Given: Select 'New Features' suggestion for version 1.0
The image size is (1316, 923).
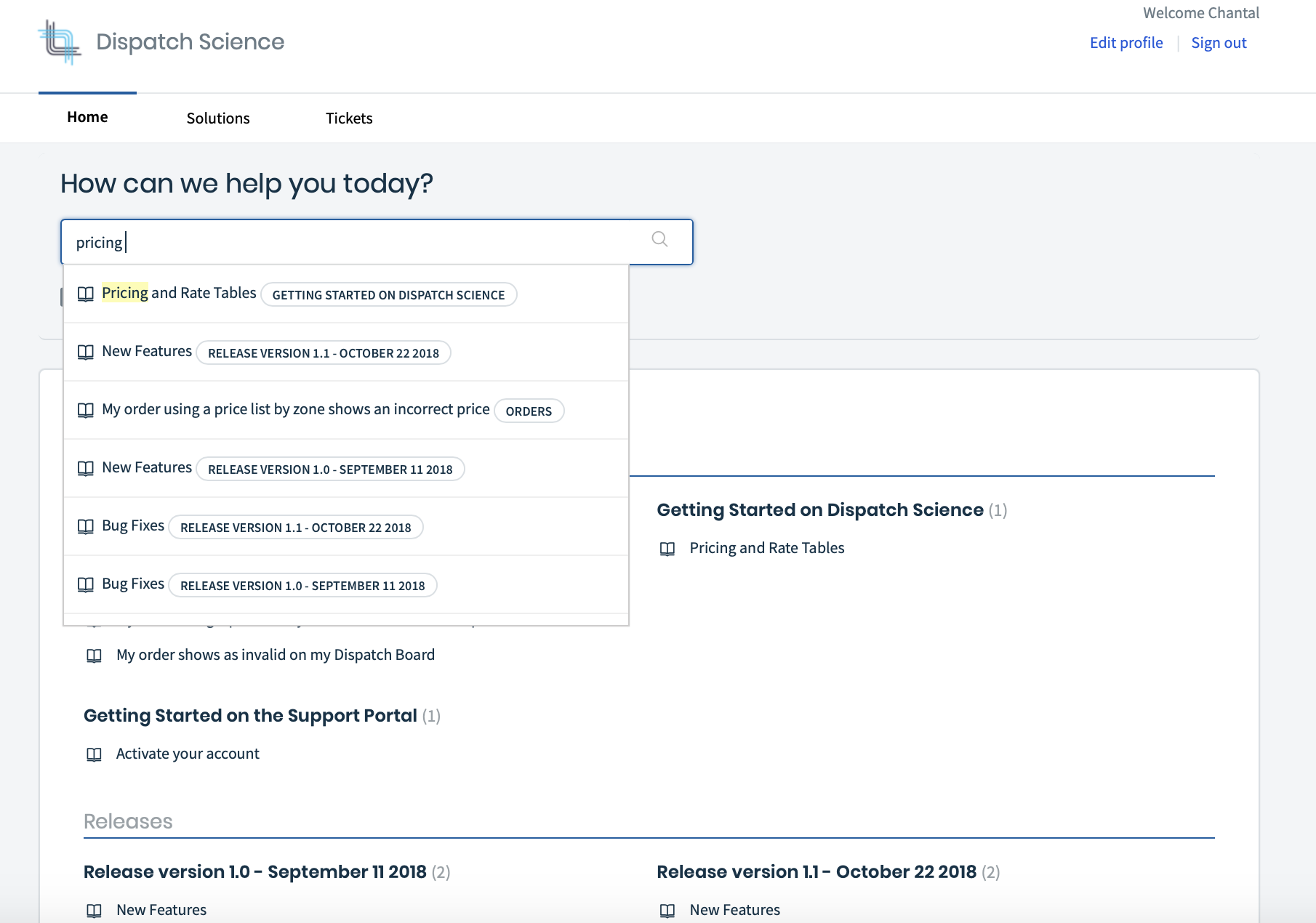Looking at the screenshot, I should [346, 468].
